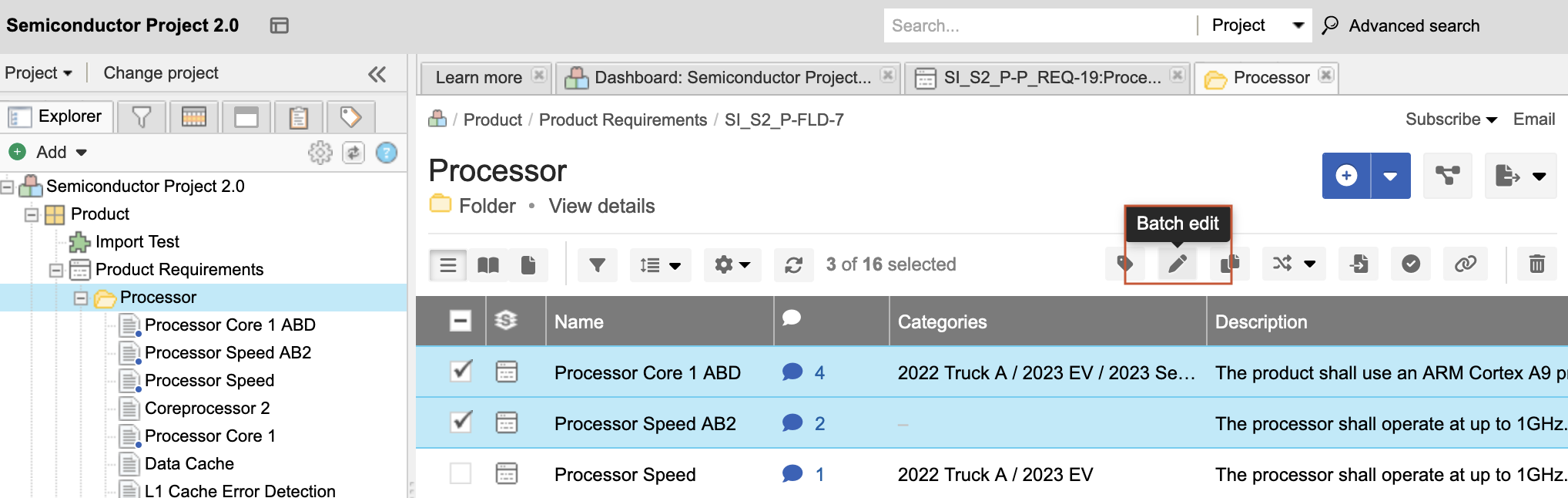Uncheck the Processor Speed AB2 checkbox

[x=461, y=422]
